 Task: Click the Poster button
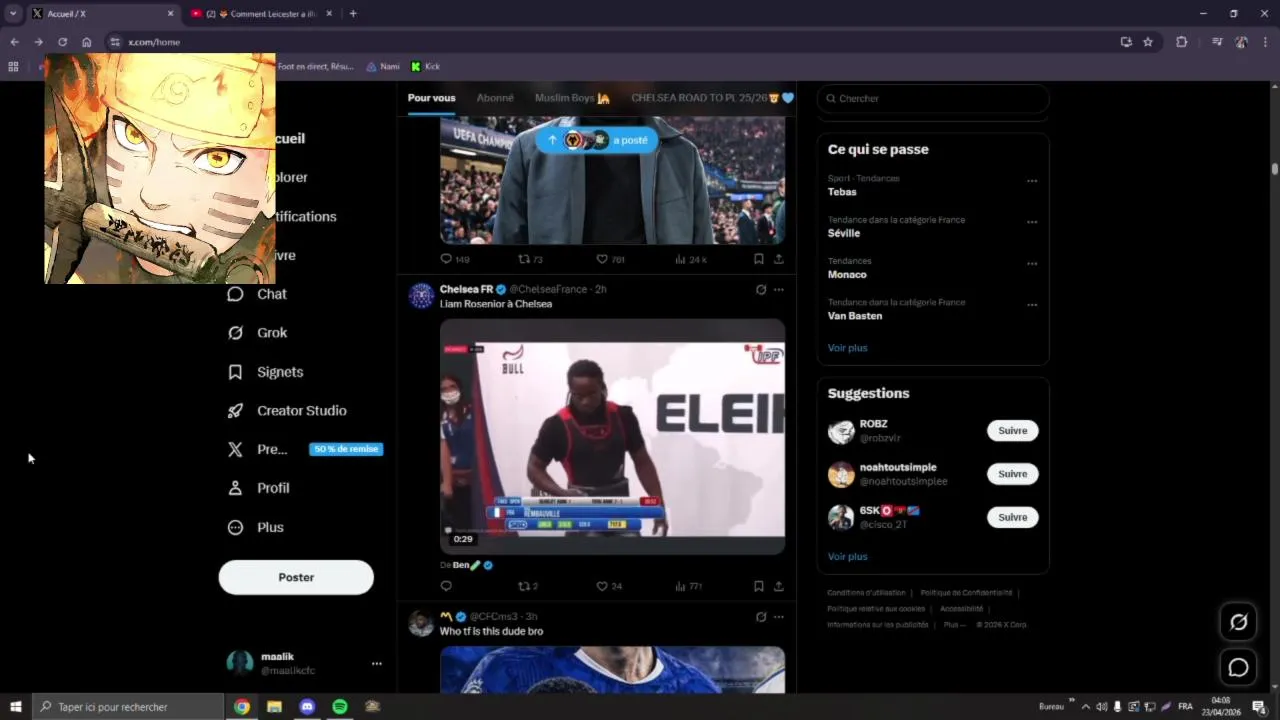(x=296, y=577)
